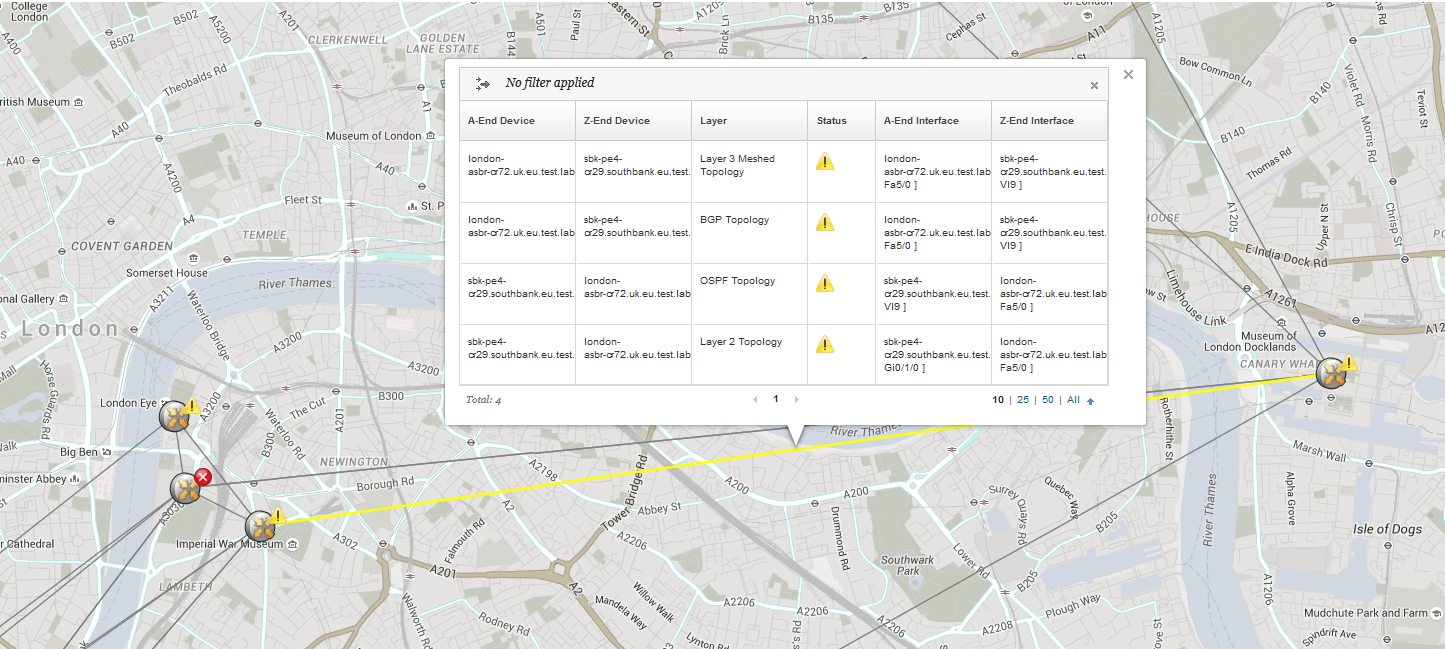This screenshot has width=1445, height=649.
Task: Click router node beside Imperial War Museum
Action: pos(260,525)
